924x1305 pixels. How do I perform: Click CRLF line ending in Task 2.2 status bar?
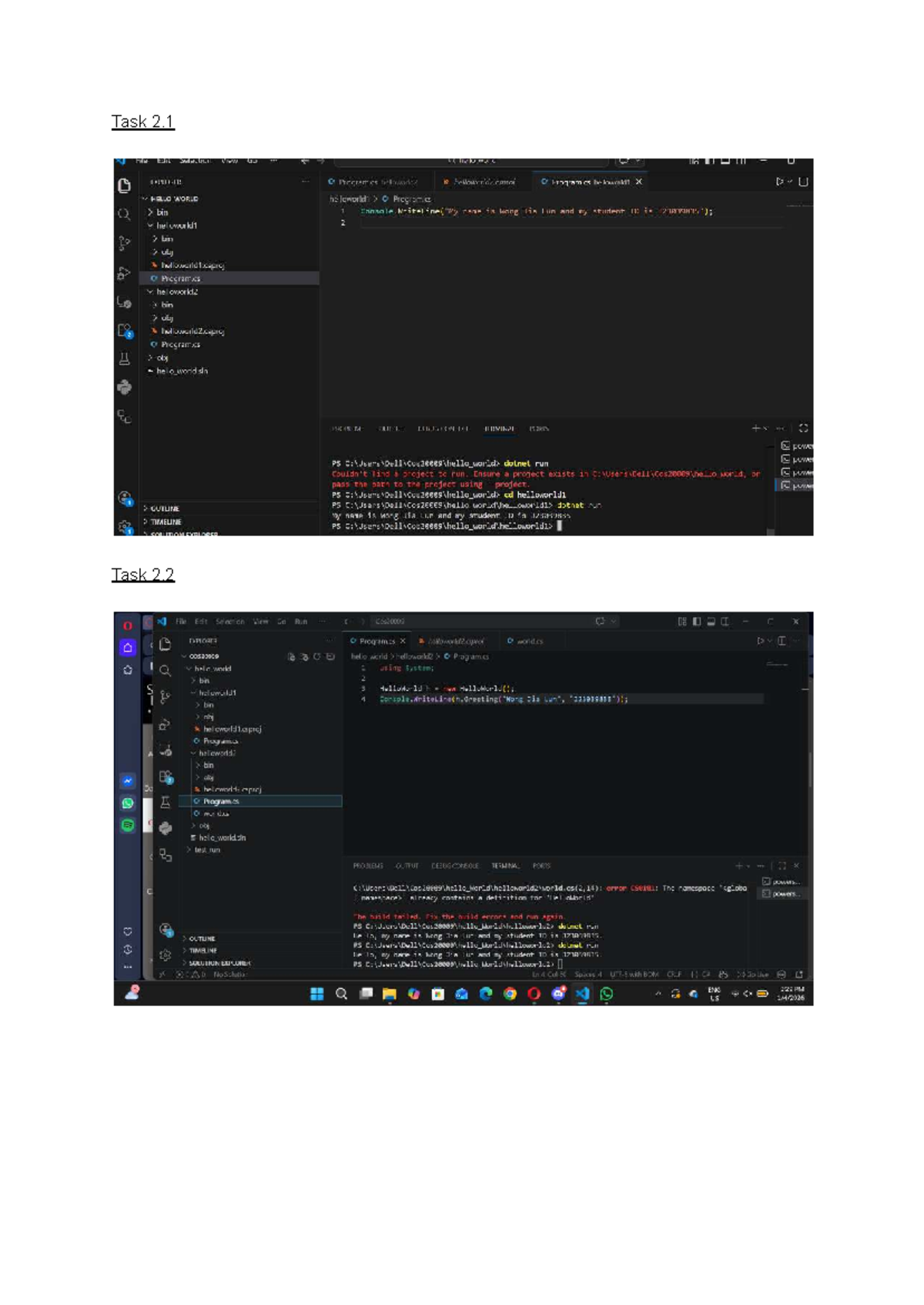(x=674, y=975)
